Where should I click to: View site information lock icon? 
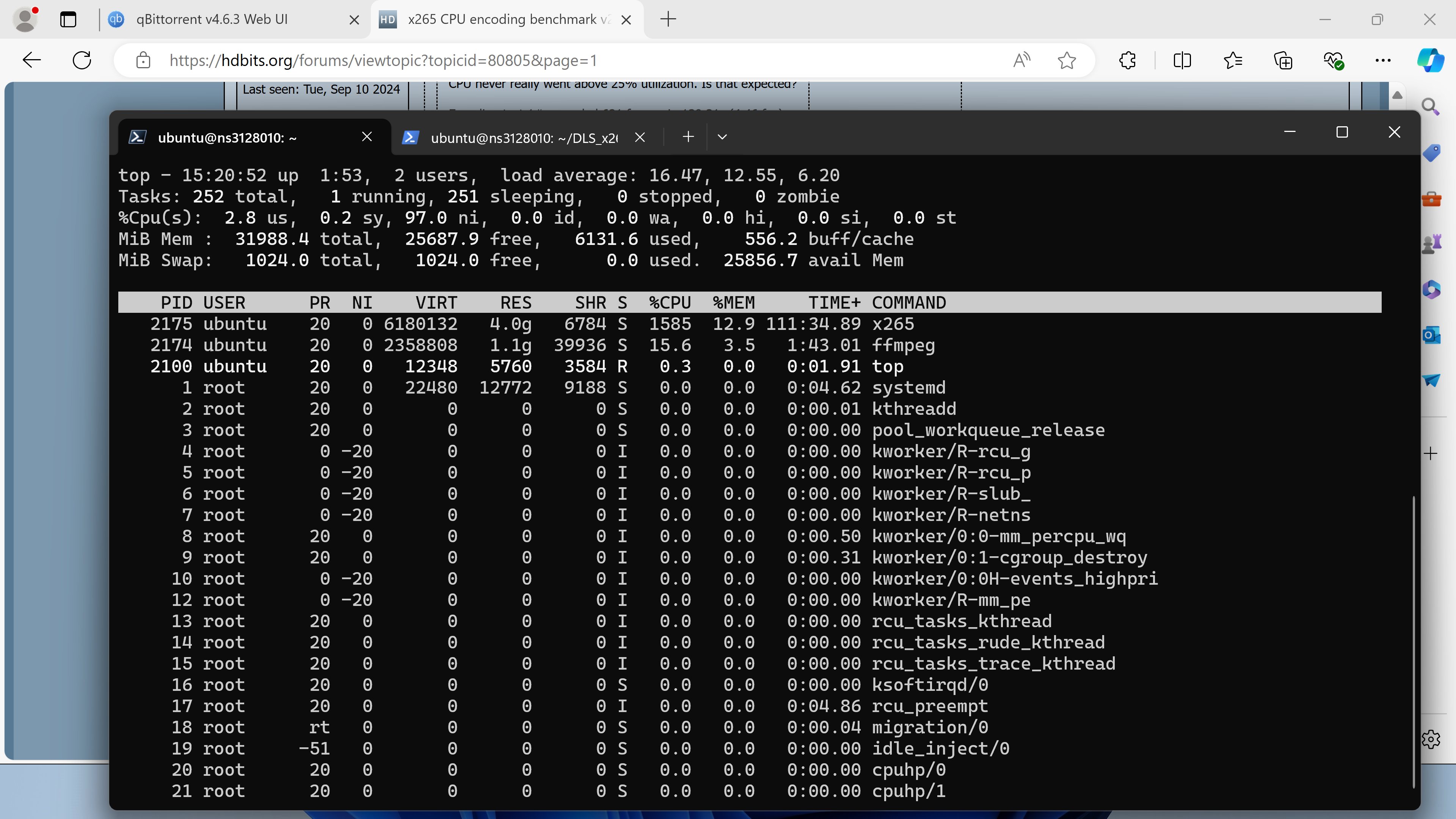(143, 60)
